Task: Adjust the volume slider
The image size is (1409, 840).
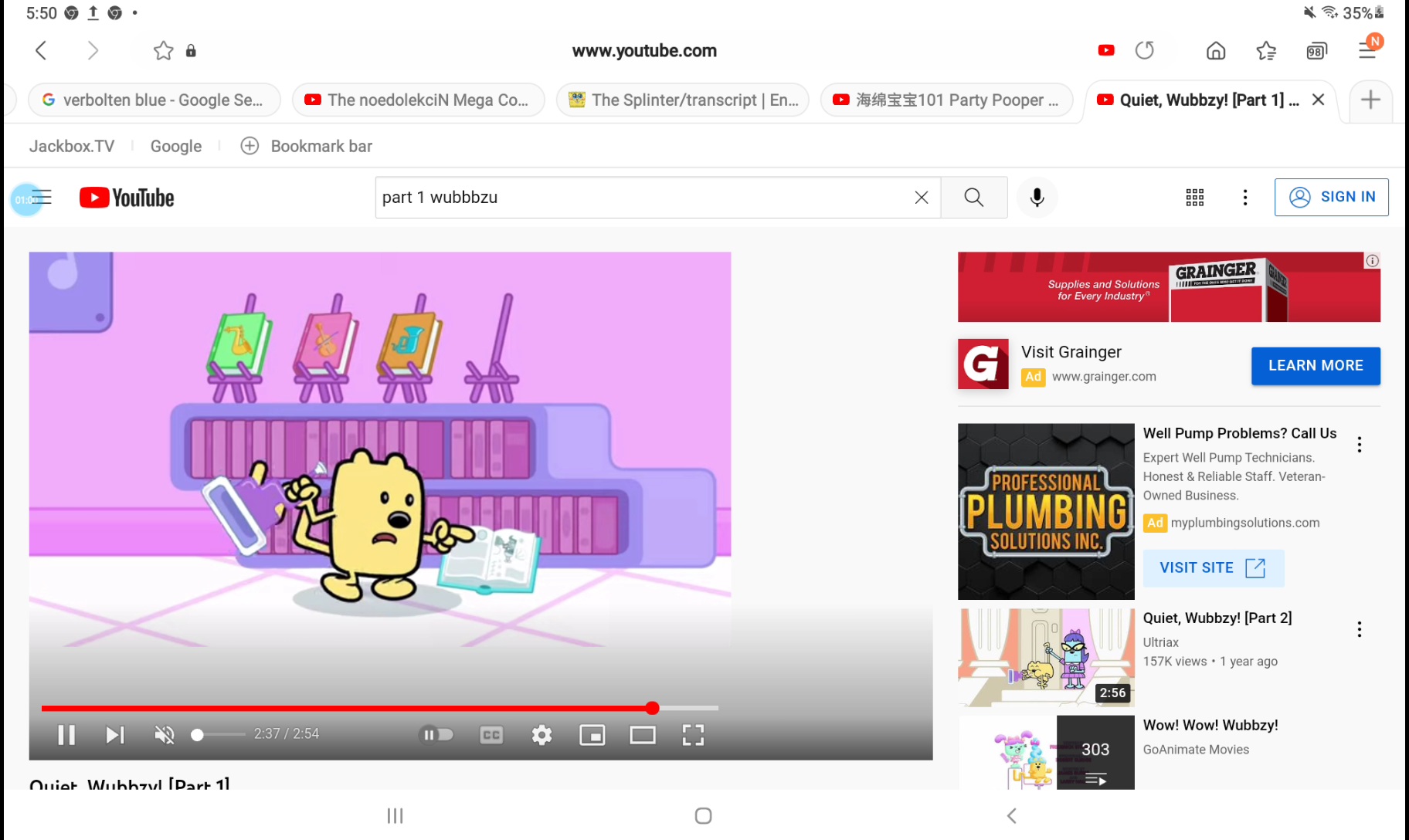Action: tap(218, 735)
